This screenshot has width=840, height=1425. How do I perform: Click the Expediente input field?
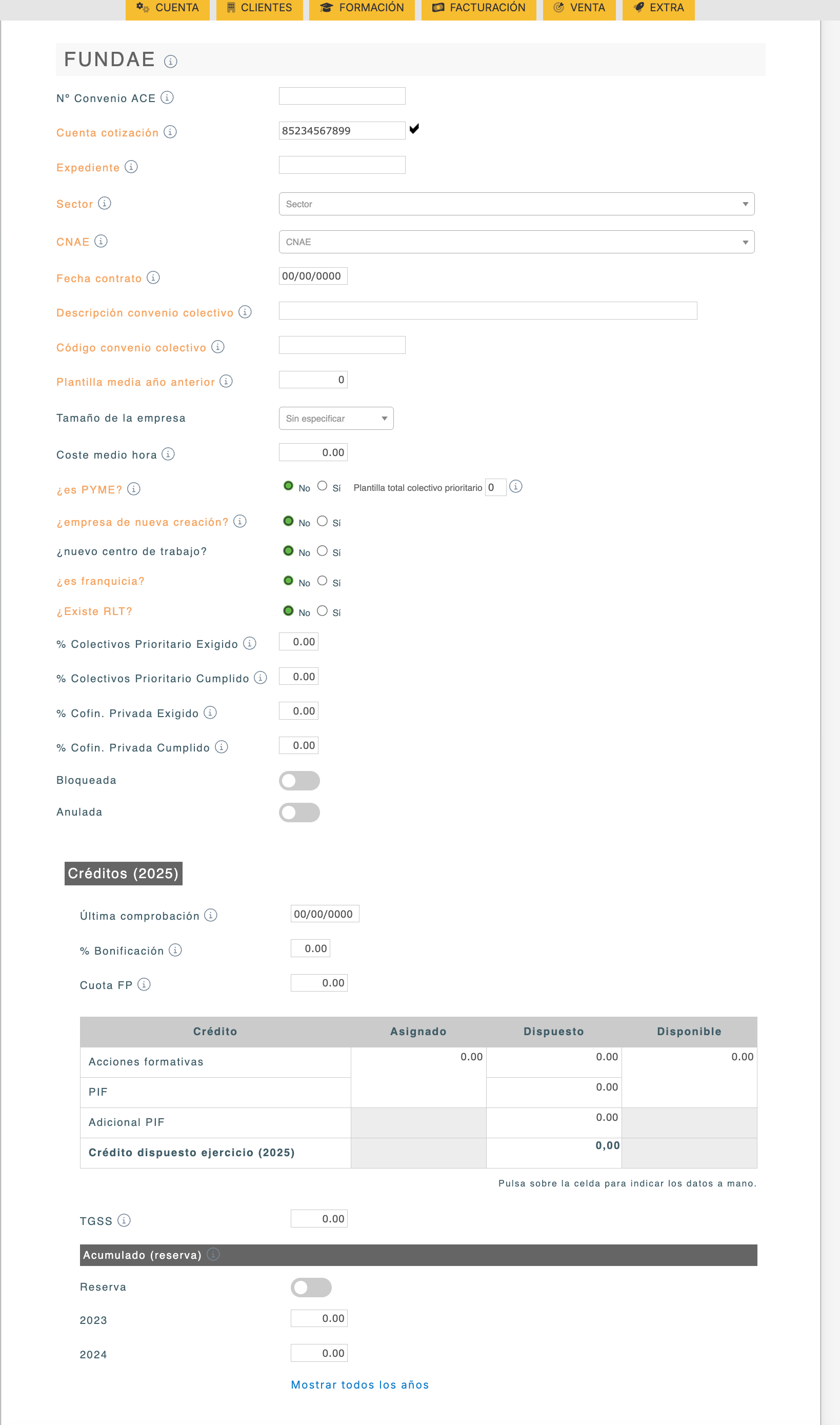click(343, 165)
